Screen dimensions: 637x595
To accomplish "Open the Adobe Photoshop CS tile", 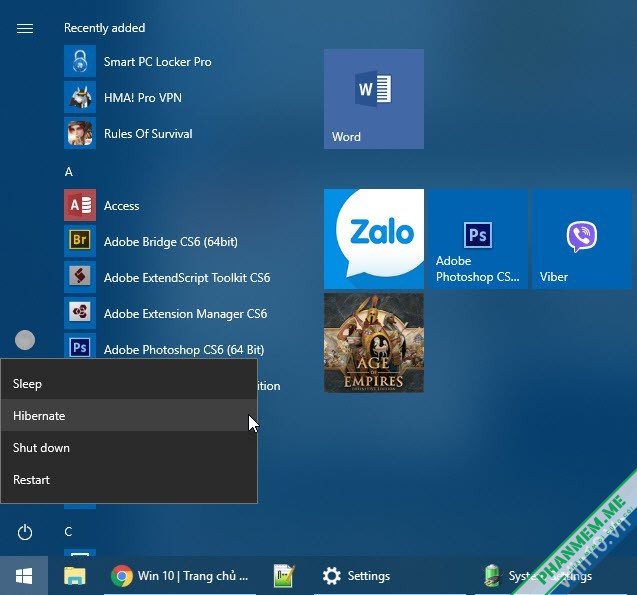I will (478, 239).
